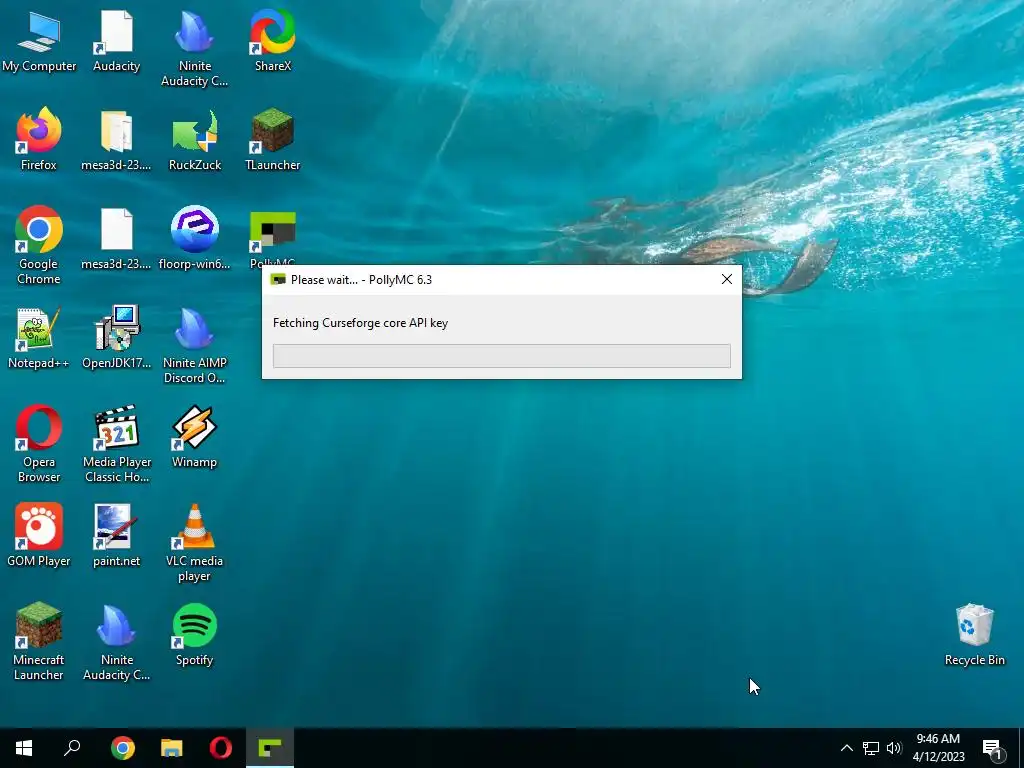The height and width of the screenshot is (768, 1024).
Task: Open the Windows Start menu
Action: (24, 748)
